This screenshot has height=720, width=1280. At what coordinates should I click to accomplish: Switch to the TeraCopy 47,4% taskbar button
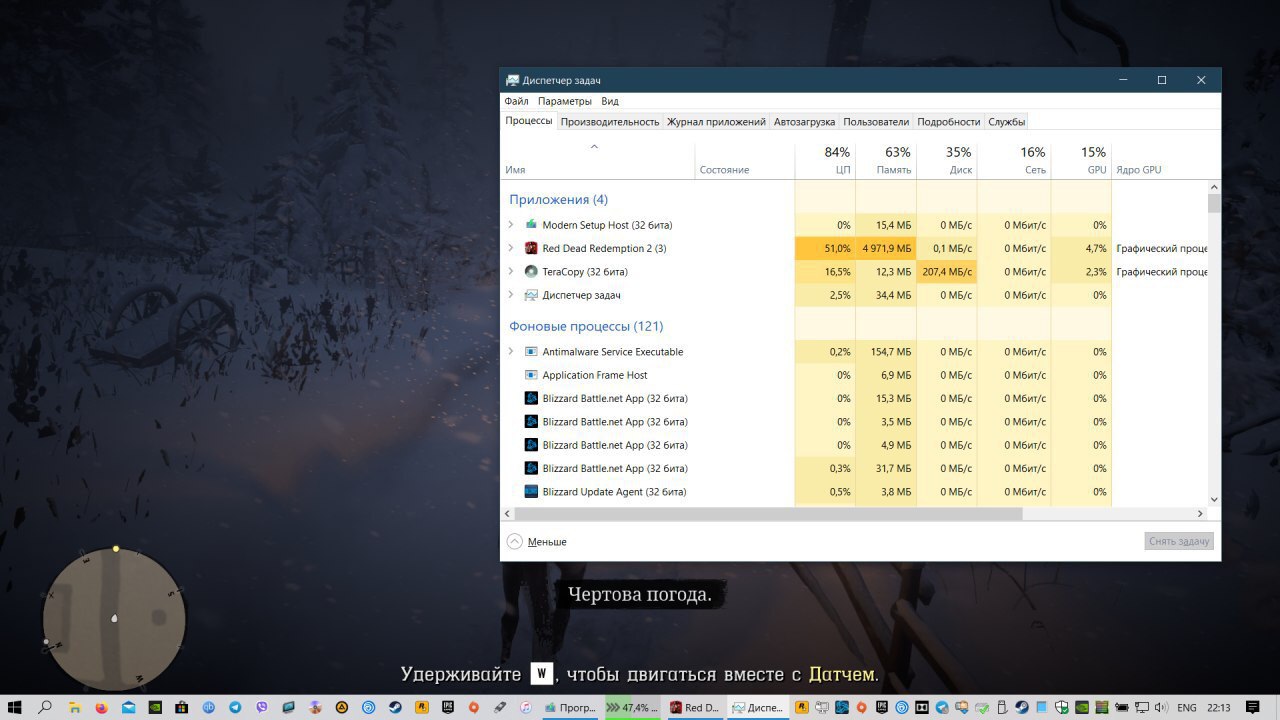(632, 707)
